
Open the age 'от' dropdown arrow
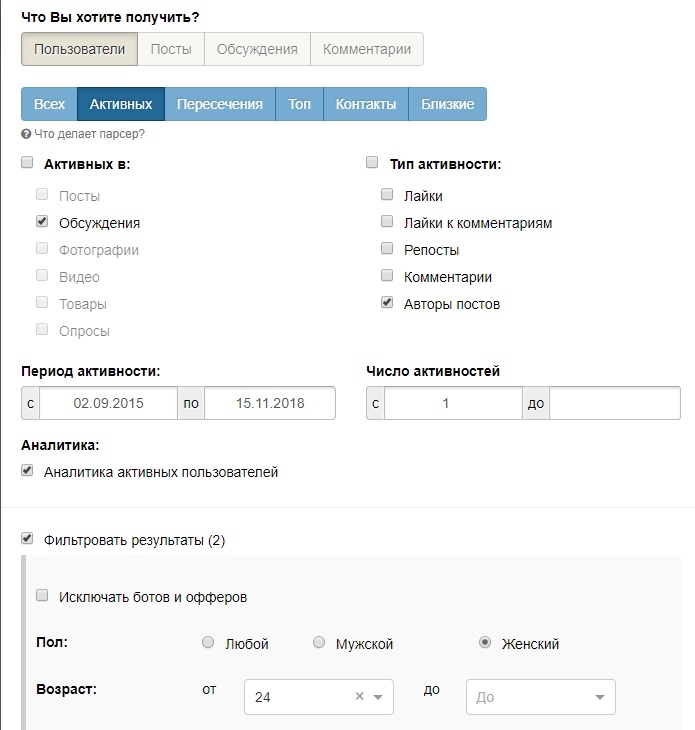[x=378, y=697]
